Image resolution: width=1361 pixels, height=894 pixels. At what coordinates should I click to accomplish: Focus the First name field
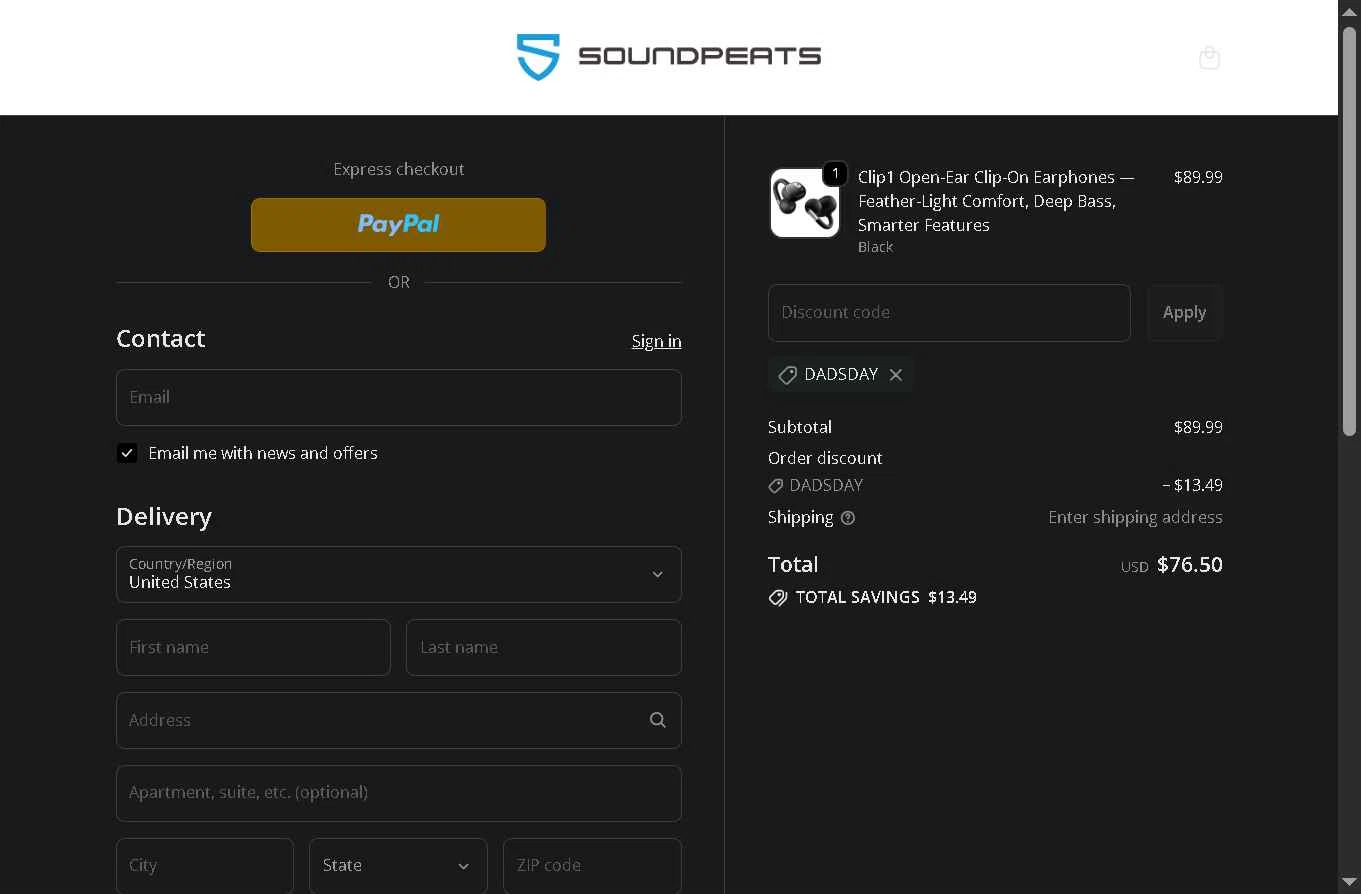click(x=253, y=647)
